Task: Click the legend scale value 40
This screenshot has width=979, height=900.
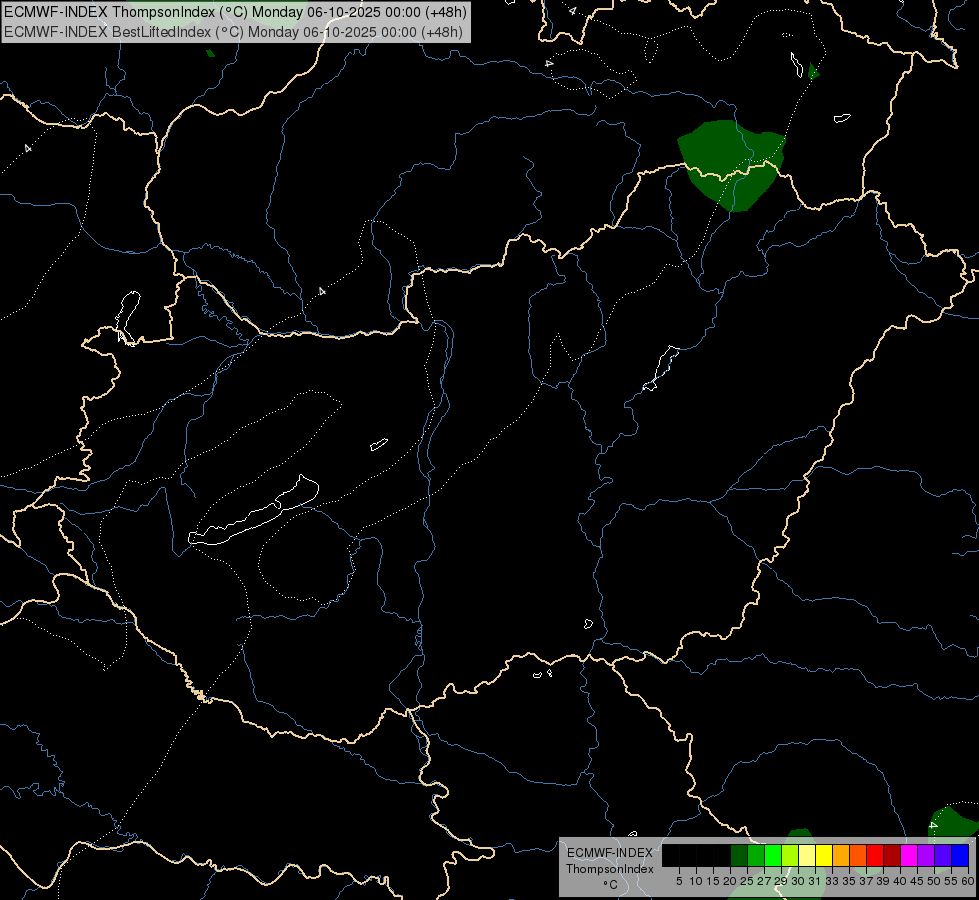Action: (900, 881)
